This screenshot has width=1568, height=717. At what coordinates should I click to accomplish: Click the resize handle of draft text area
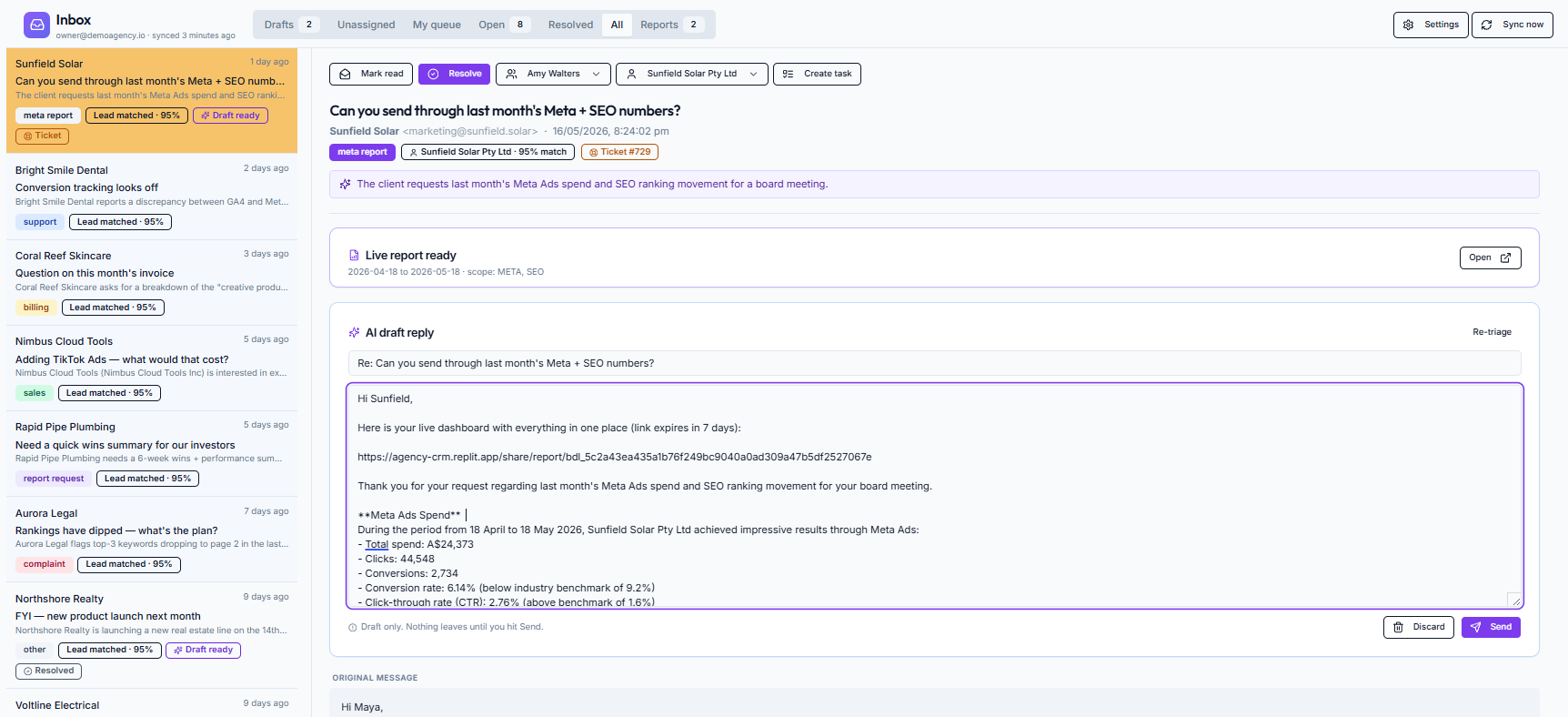coord(1514,601)
